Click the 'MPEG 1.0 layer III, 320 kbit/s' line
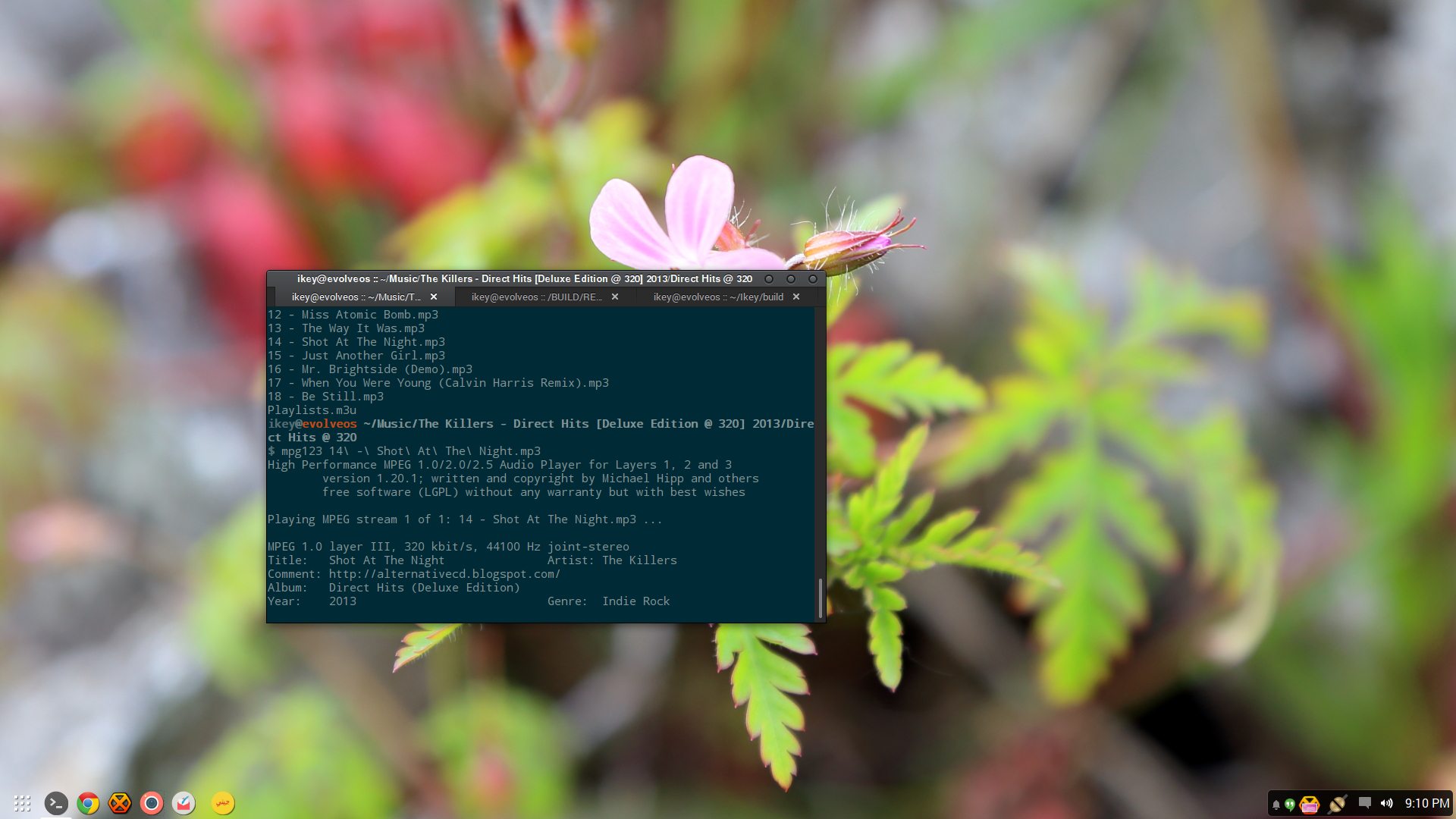This screenshot has height=819, width=1456. click(x=448, y=547)
